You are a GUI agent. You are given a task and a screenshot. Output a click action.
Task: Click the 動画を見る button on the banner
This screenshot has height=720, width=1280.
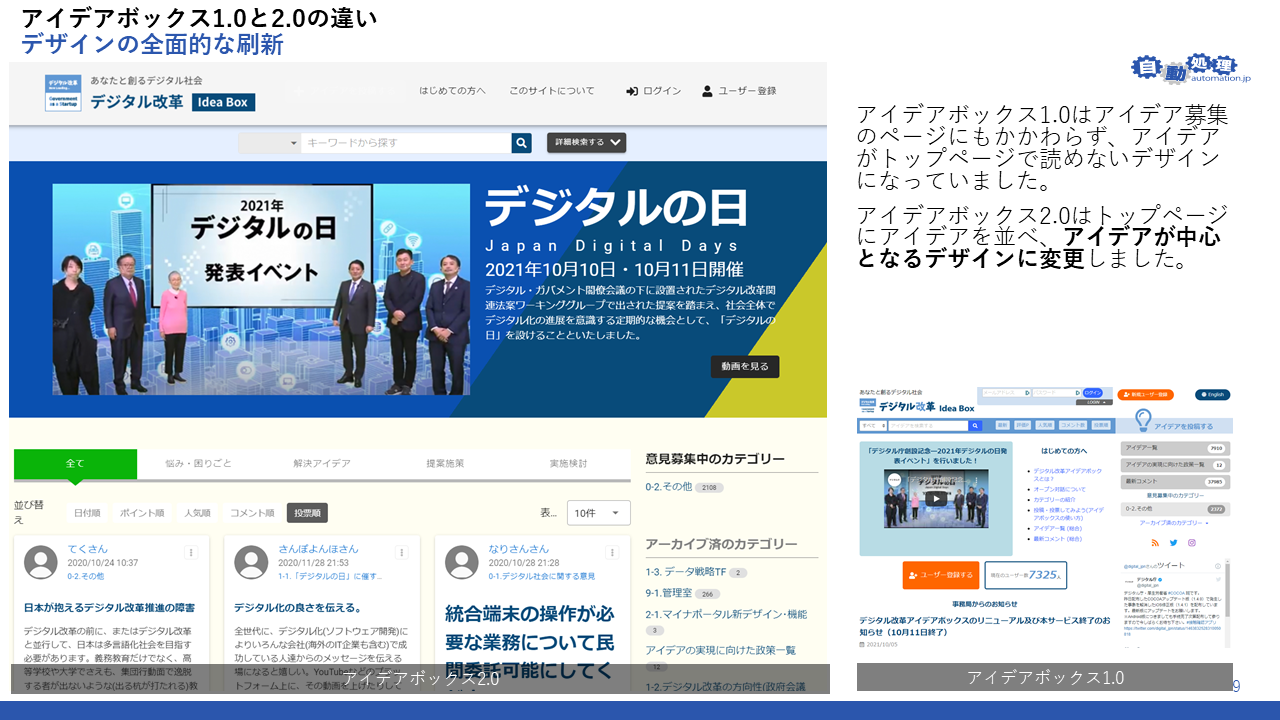tap(745, 367)
